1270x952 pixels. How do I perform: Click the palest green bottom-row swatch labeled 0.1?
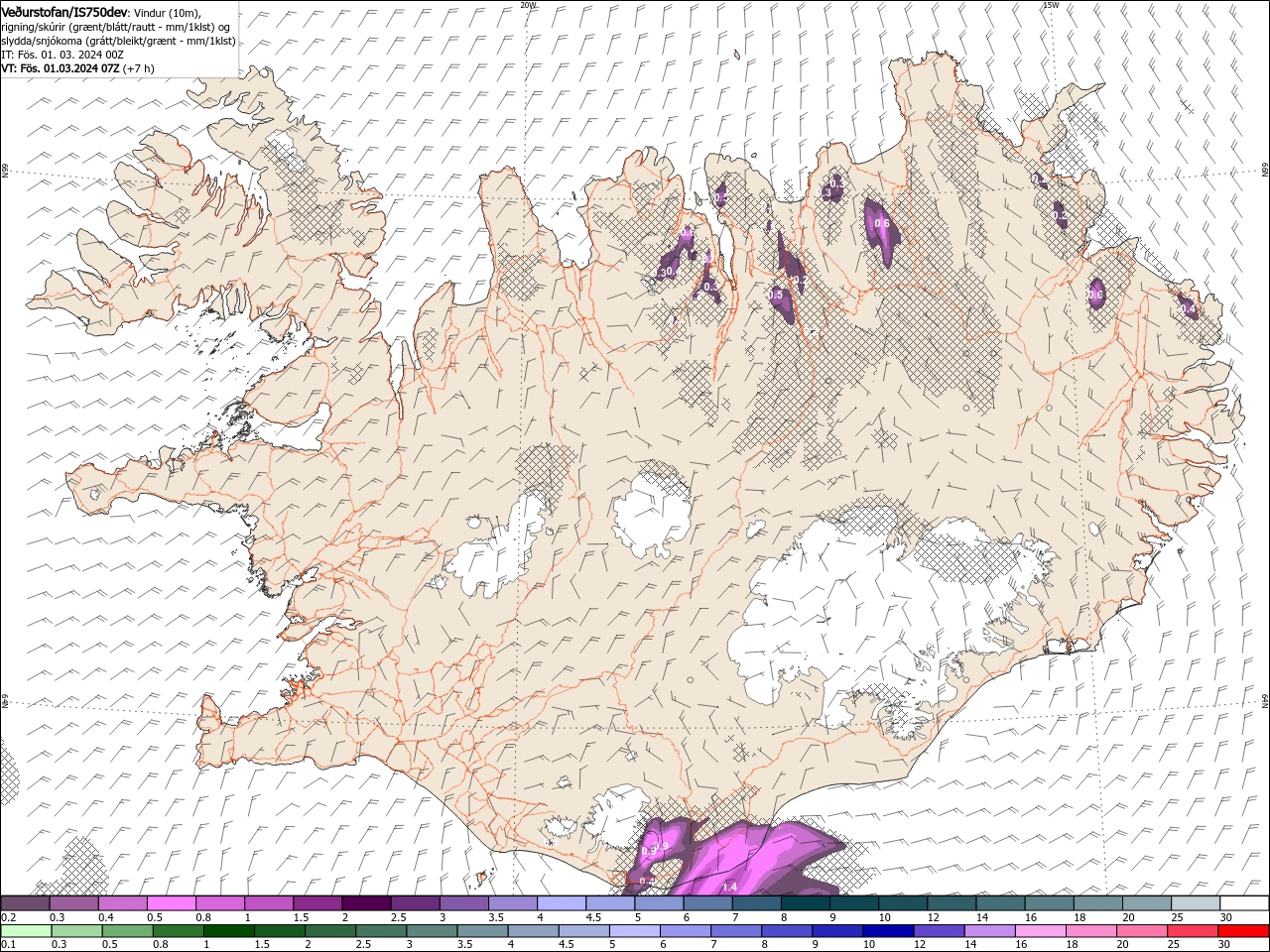click(26, 931)
